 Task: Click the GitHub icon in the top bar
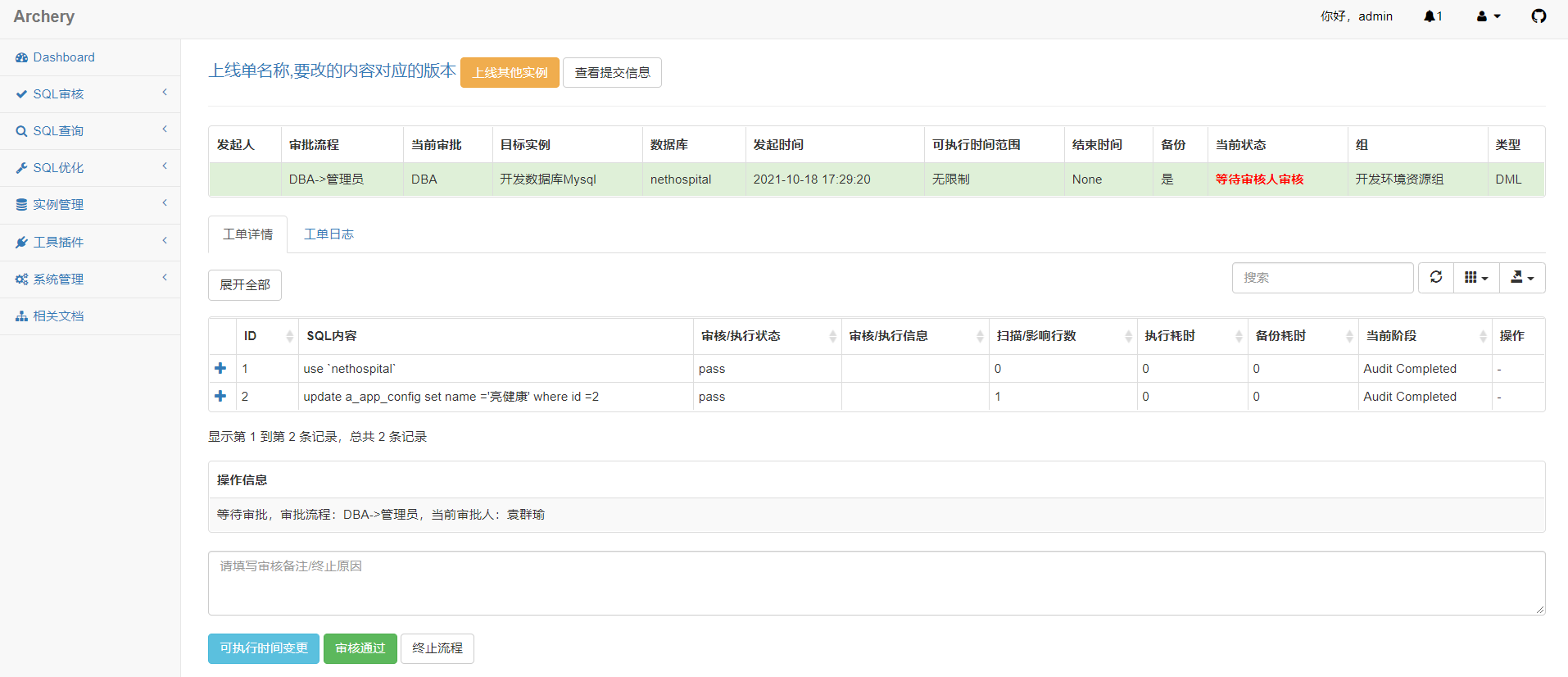(1539, 16)
